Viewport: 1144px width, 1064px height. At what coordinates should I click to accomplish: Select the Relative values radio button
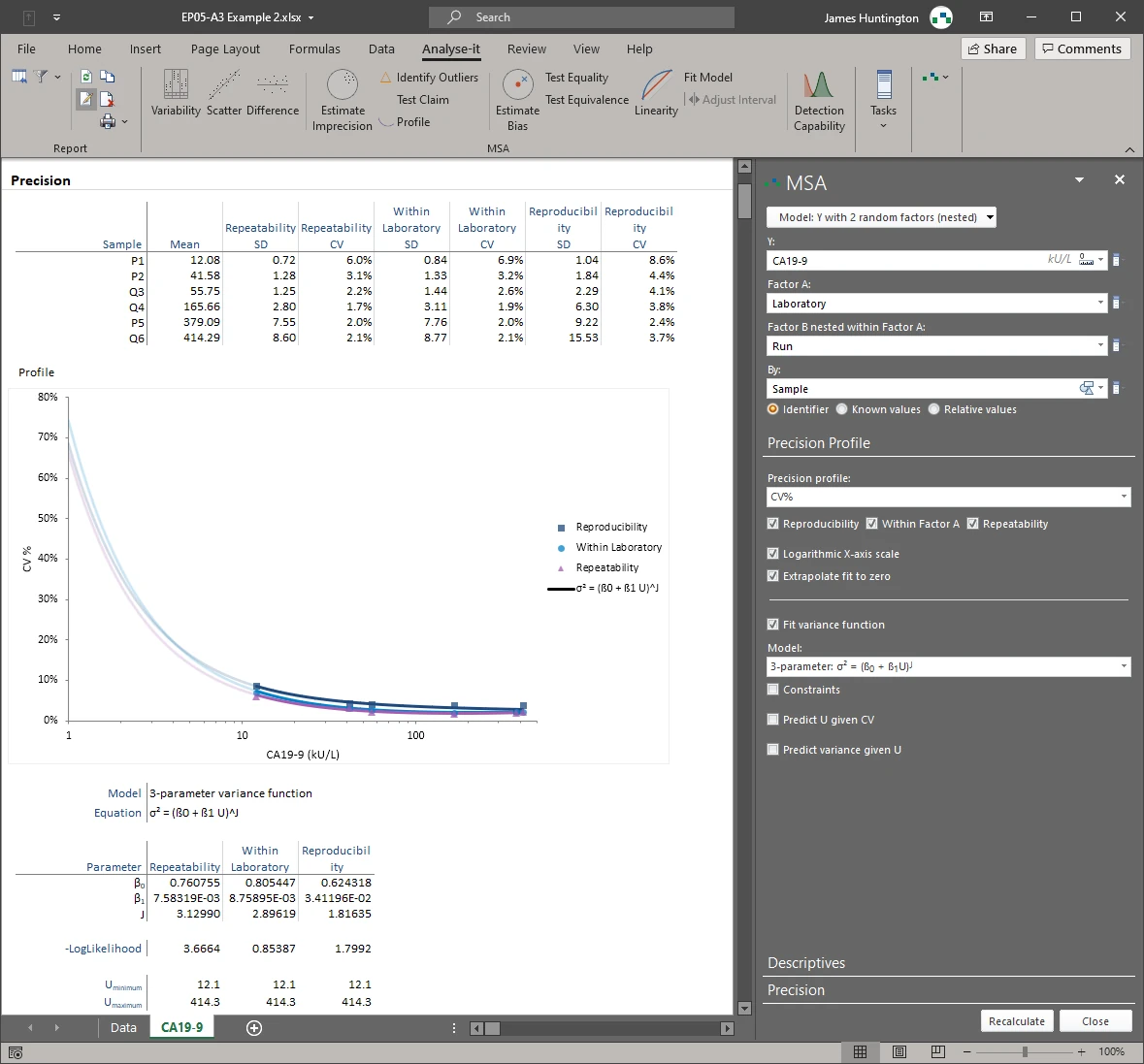933,409
